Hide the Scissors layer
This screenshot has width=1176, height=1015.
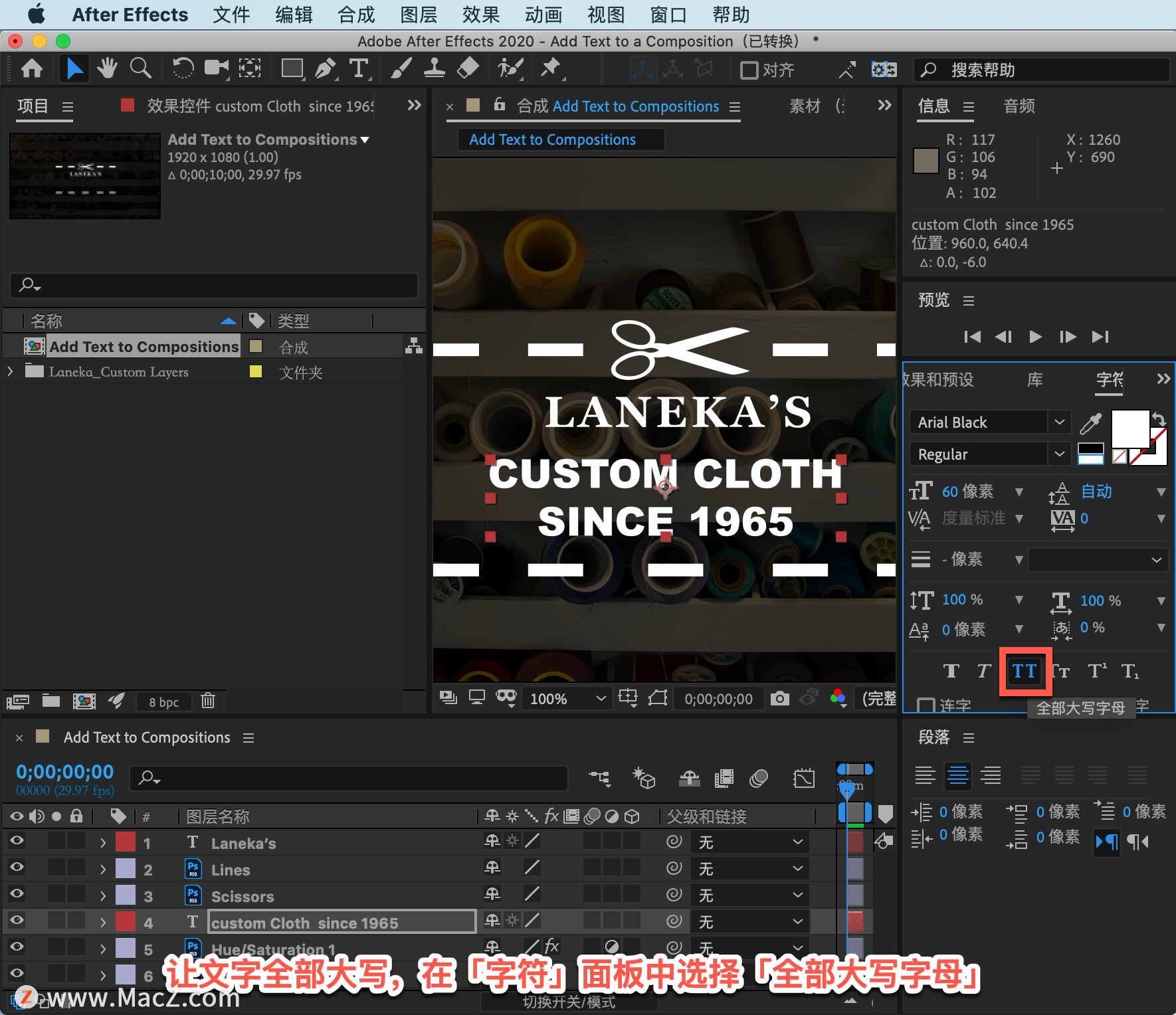(17, 893)
